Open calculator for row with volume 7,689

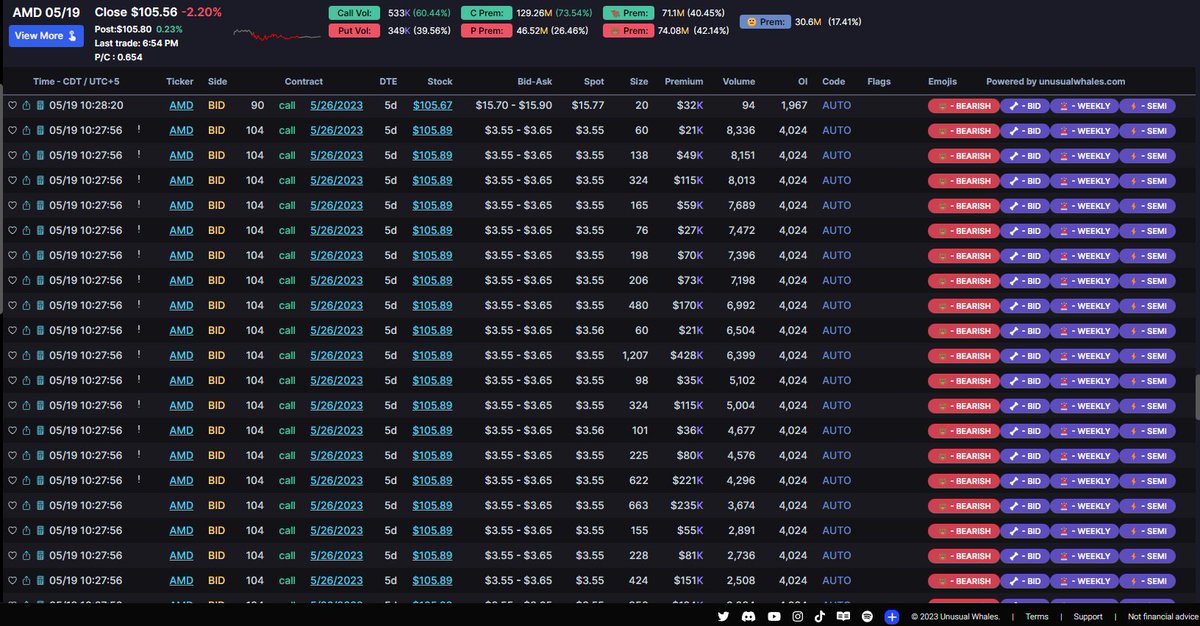pyautogui.click(x=40, y=205)
